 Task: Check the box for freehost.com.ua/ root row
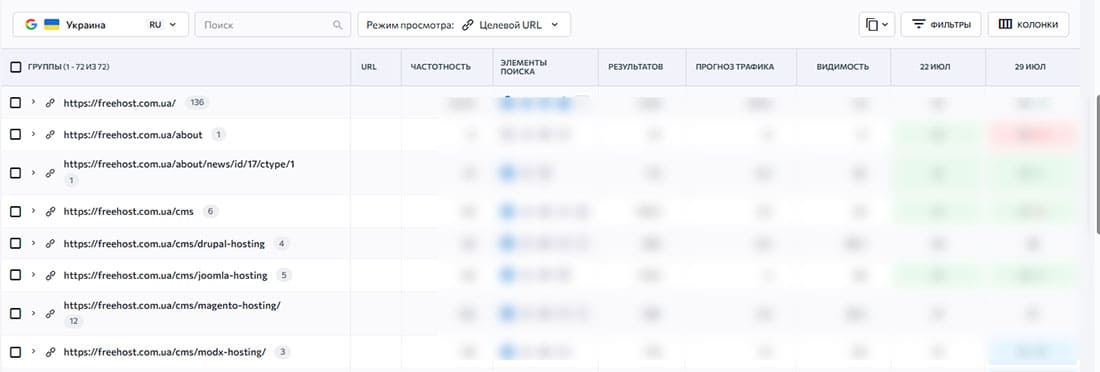(15, 102)
